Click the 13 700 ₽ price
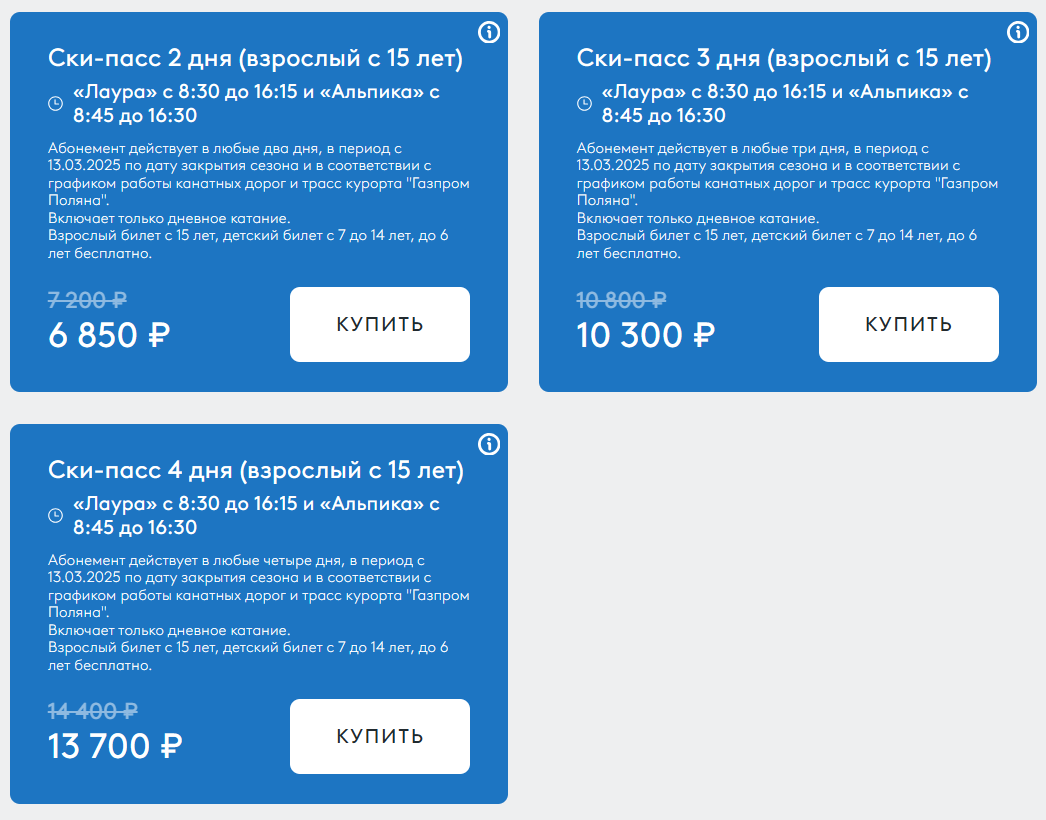Image resolution: width=1046 pixels, height=820 pixels. [115, 747]
